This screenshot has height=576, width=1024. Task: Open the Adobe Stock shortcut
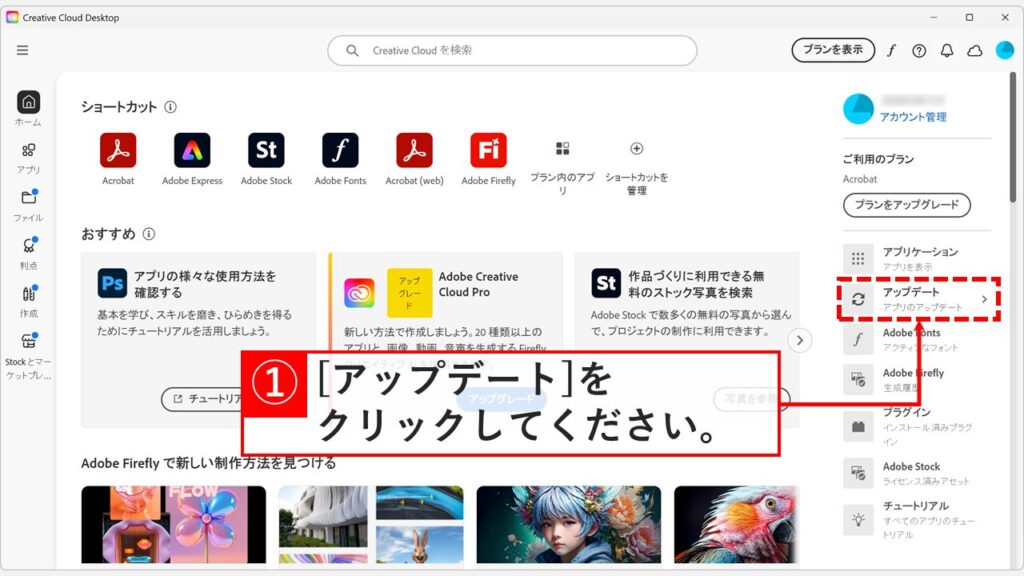click(x=266, y=159)
